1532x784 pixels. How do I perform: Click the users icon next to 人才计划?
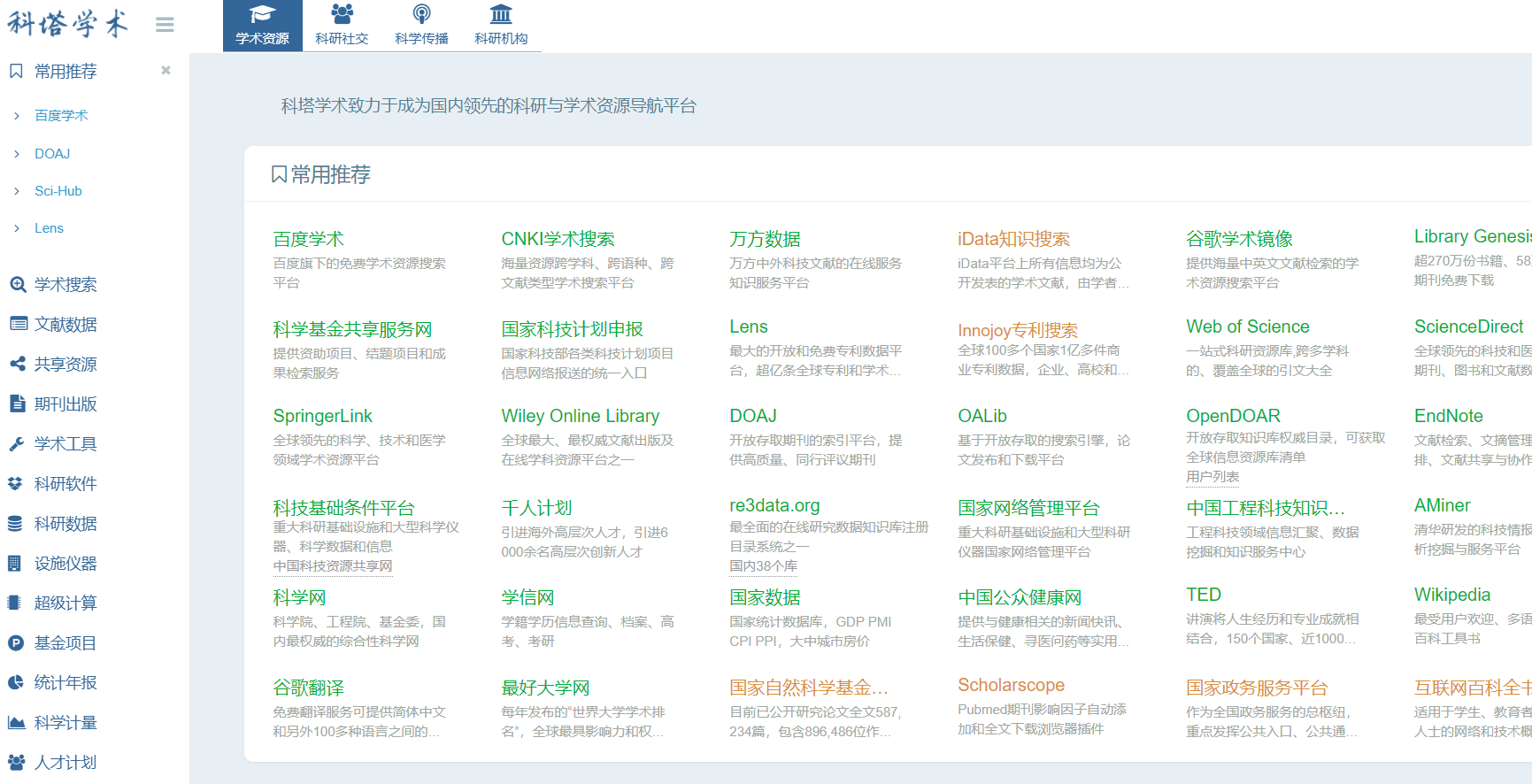click(16, 762)
